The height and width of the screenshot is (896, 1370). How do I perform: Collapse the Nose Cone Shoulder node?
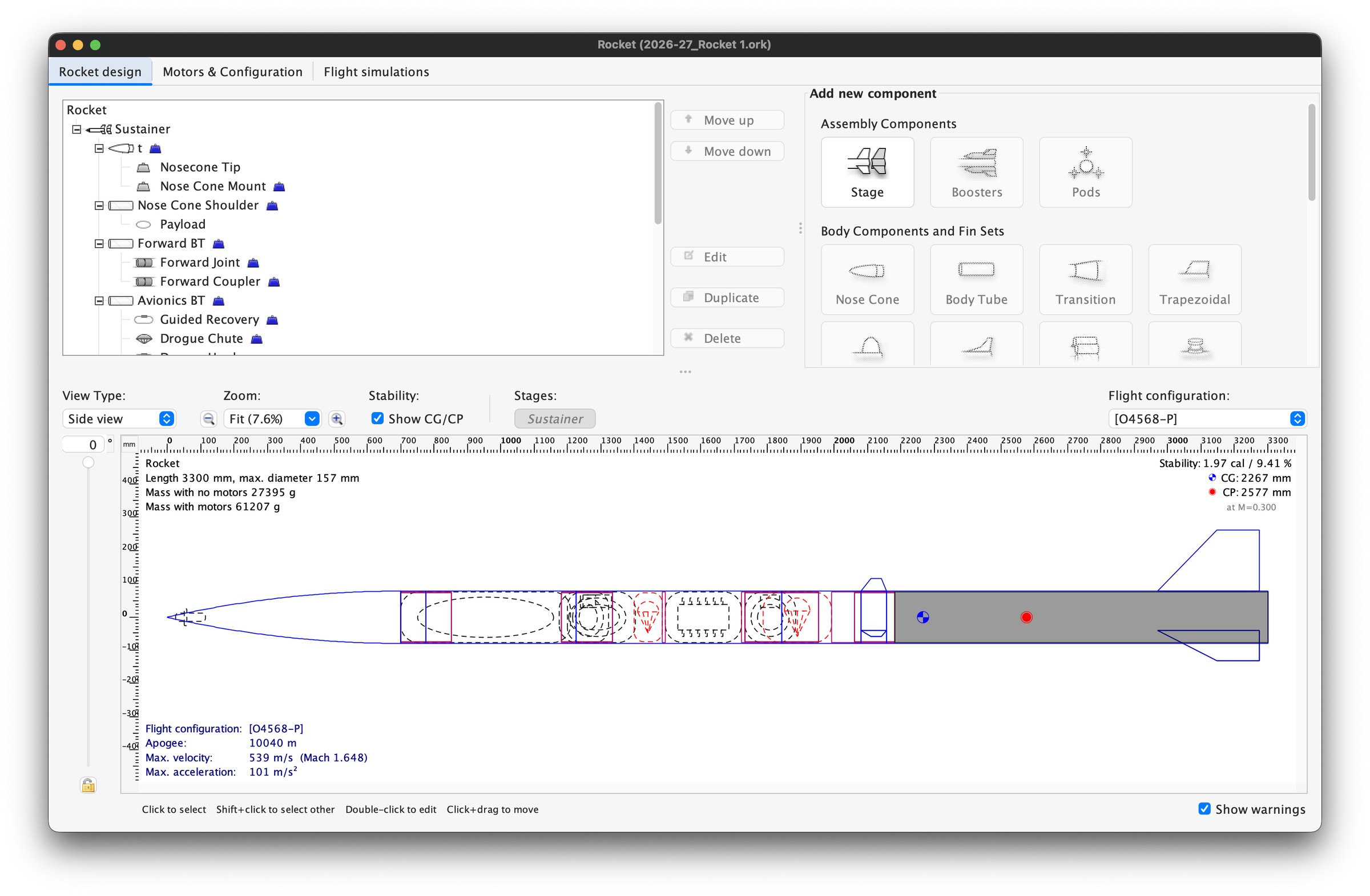tap(99, 206)
